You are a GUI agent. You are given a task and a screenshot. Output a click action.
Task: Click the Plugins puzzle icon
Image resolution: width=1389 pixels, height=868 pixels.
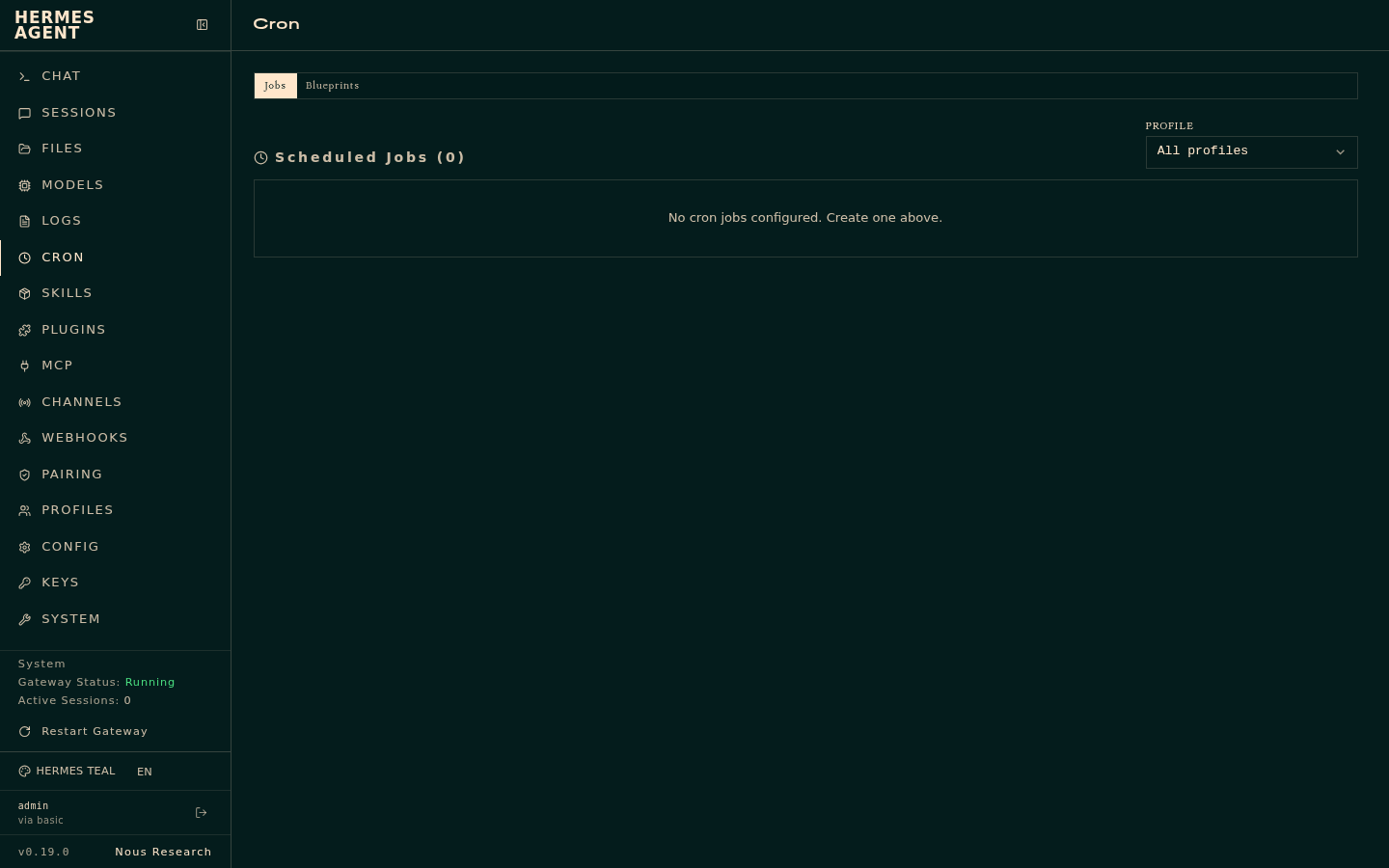[x=25, y=330]
